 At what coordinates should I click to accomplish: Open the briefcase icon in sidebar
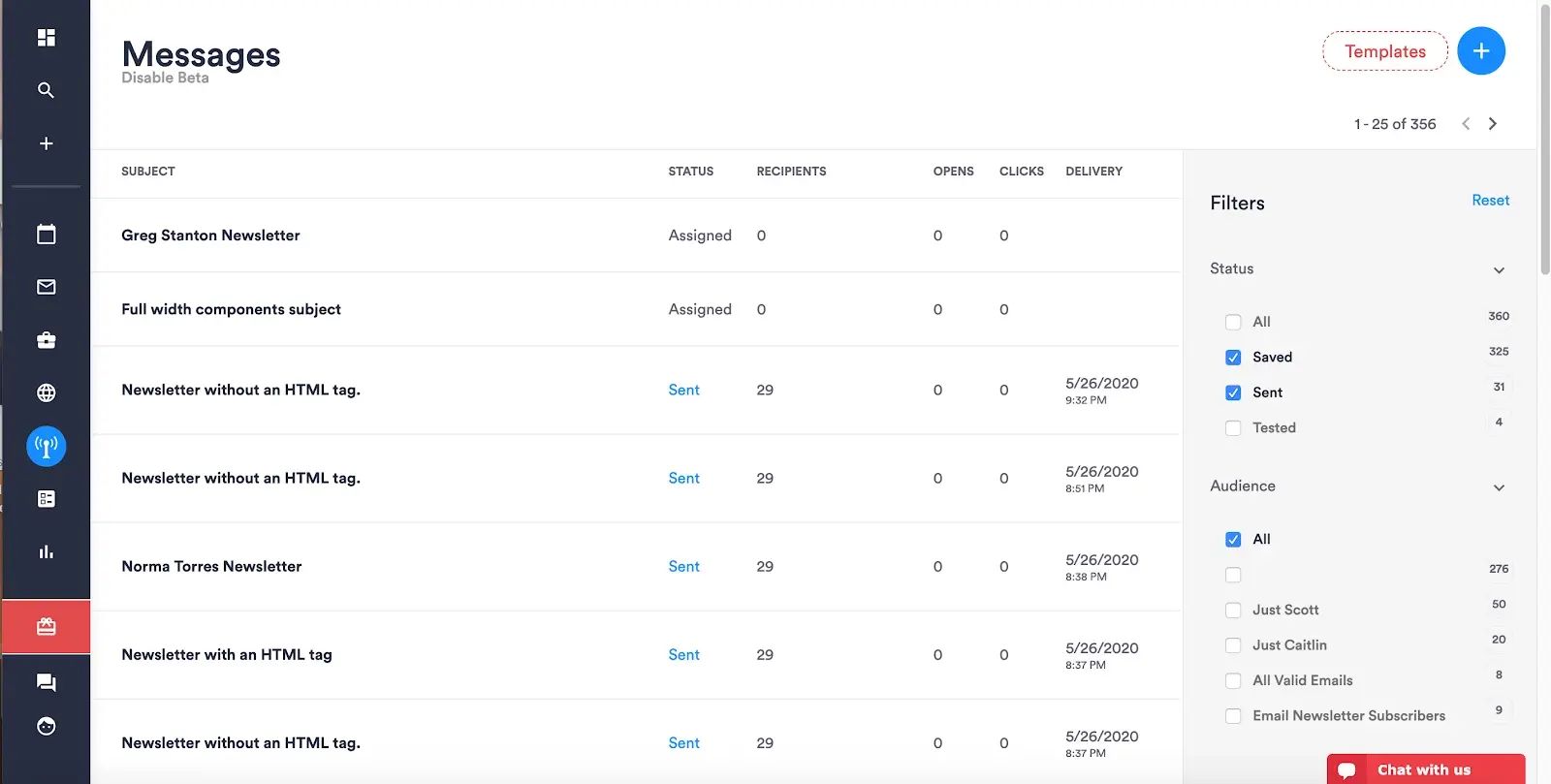(x=46, y=340)
